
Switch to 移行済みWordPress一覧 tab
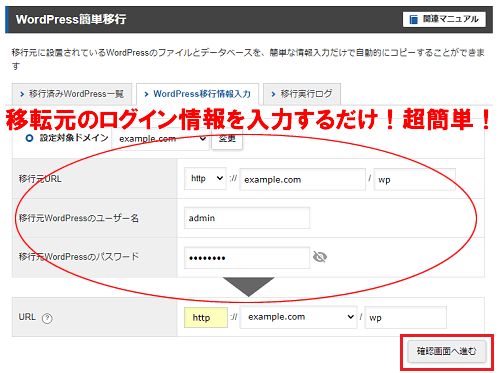[x=72, y=94]
